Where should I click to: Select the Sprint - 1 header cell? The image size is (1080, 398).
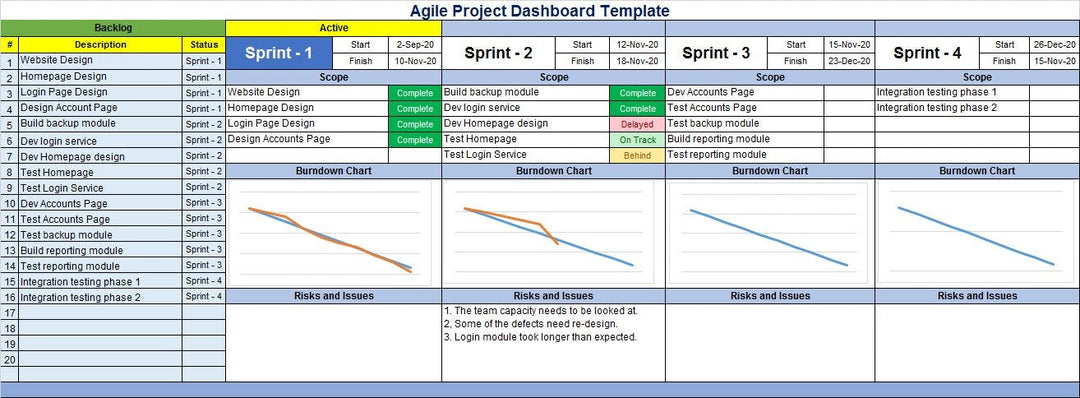tap(279, 53)
